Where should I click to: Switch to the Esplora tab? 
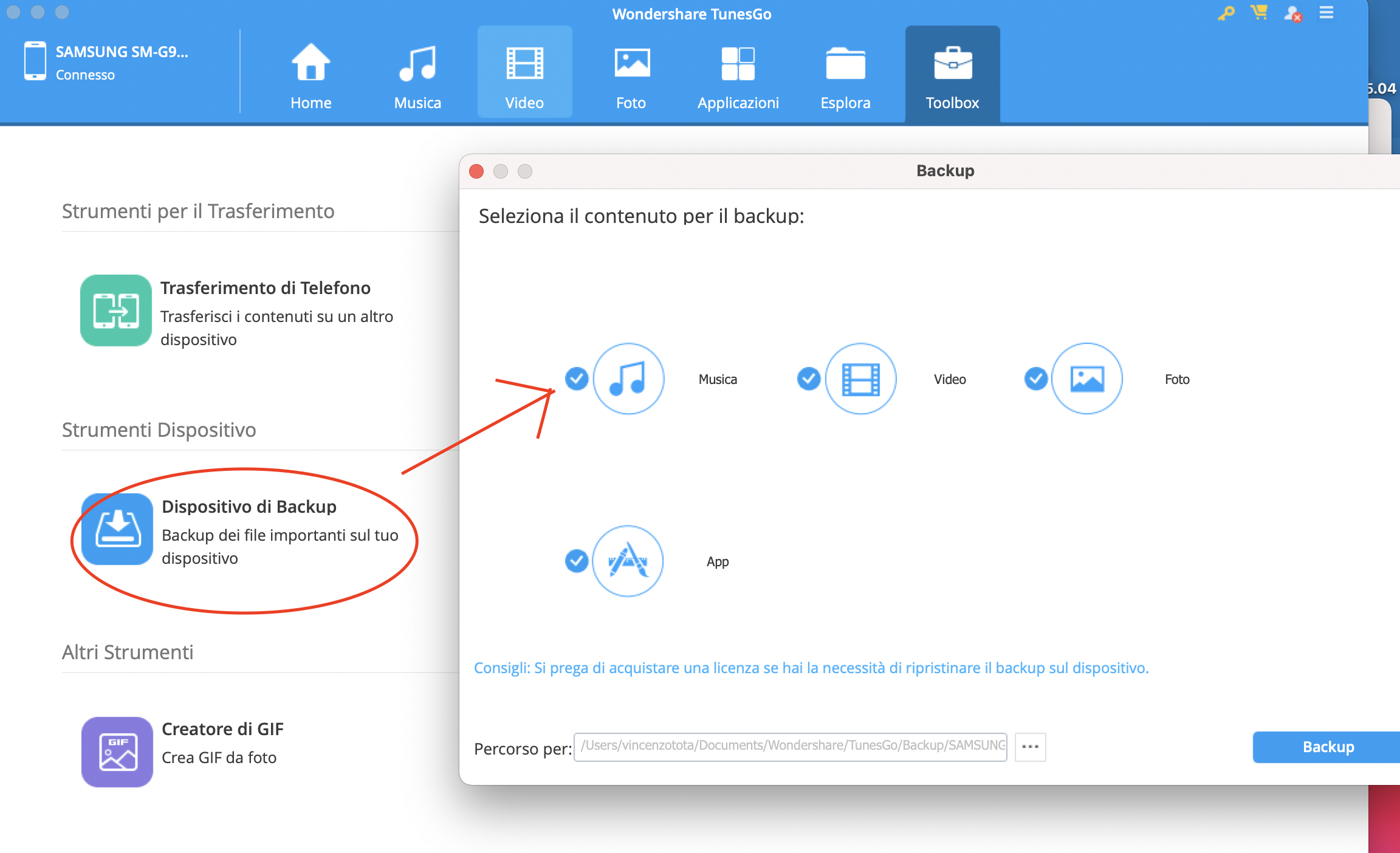pos(845,76)
